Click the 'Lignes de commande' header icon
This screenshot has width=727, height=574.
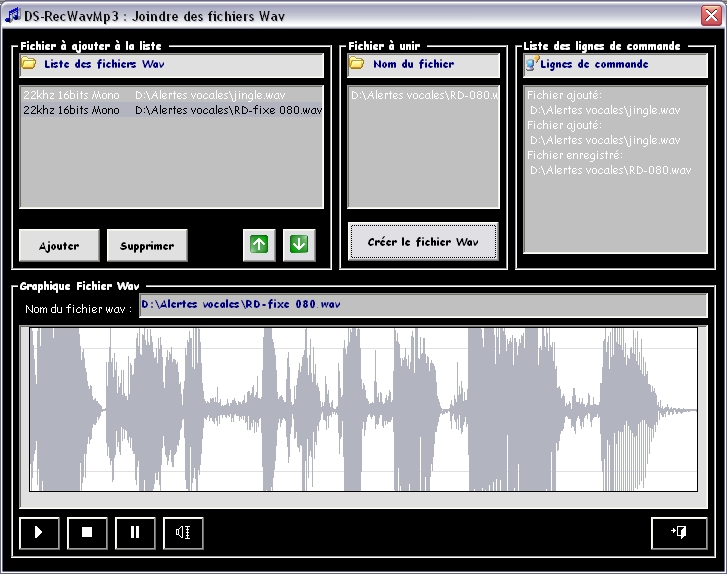pos(531,64)
